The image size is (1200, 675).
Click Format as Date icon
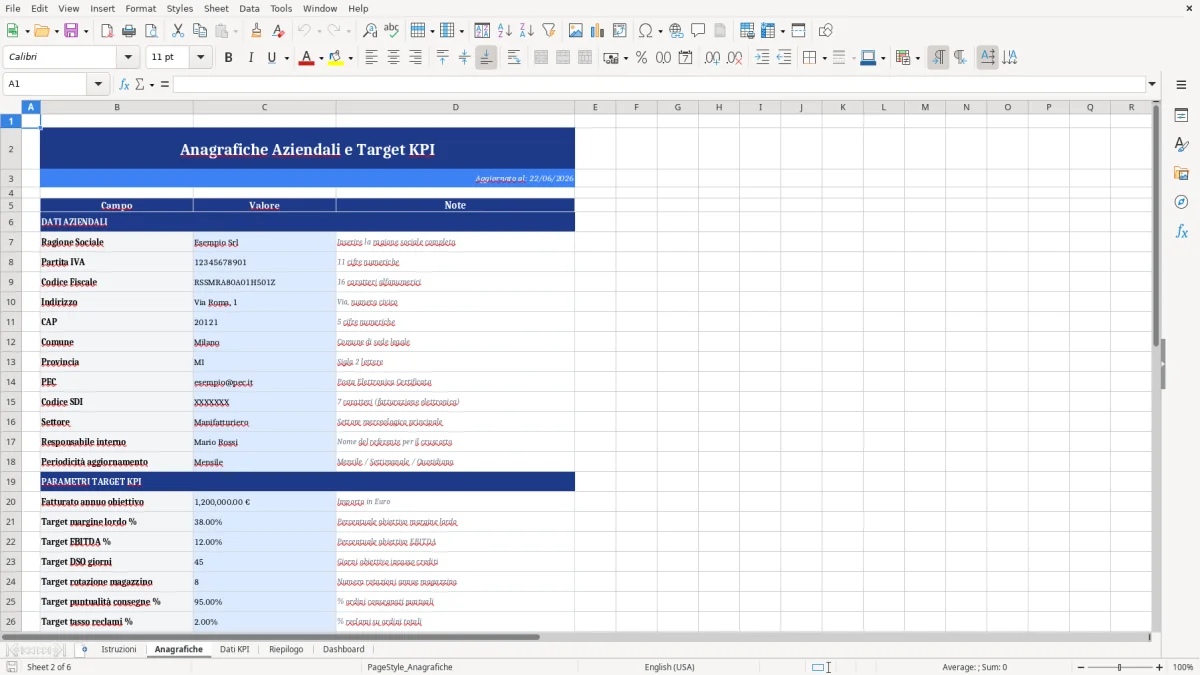click(x=685, y=58)
